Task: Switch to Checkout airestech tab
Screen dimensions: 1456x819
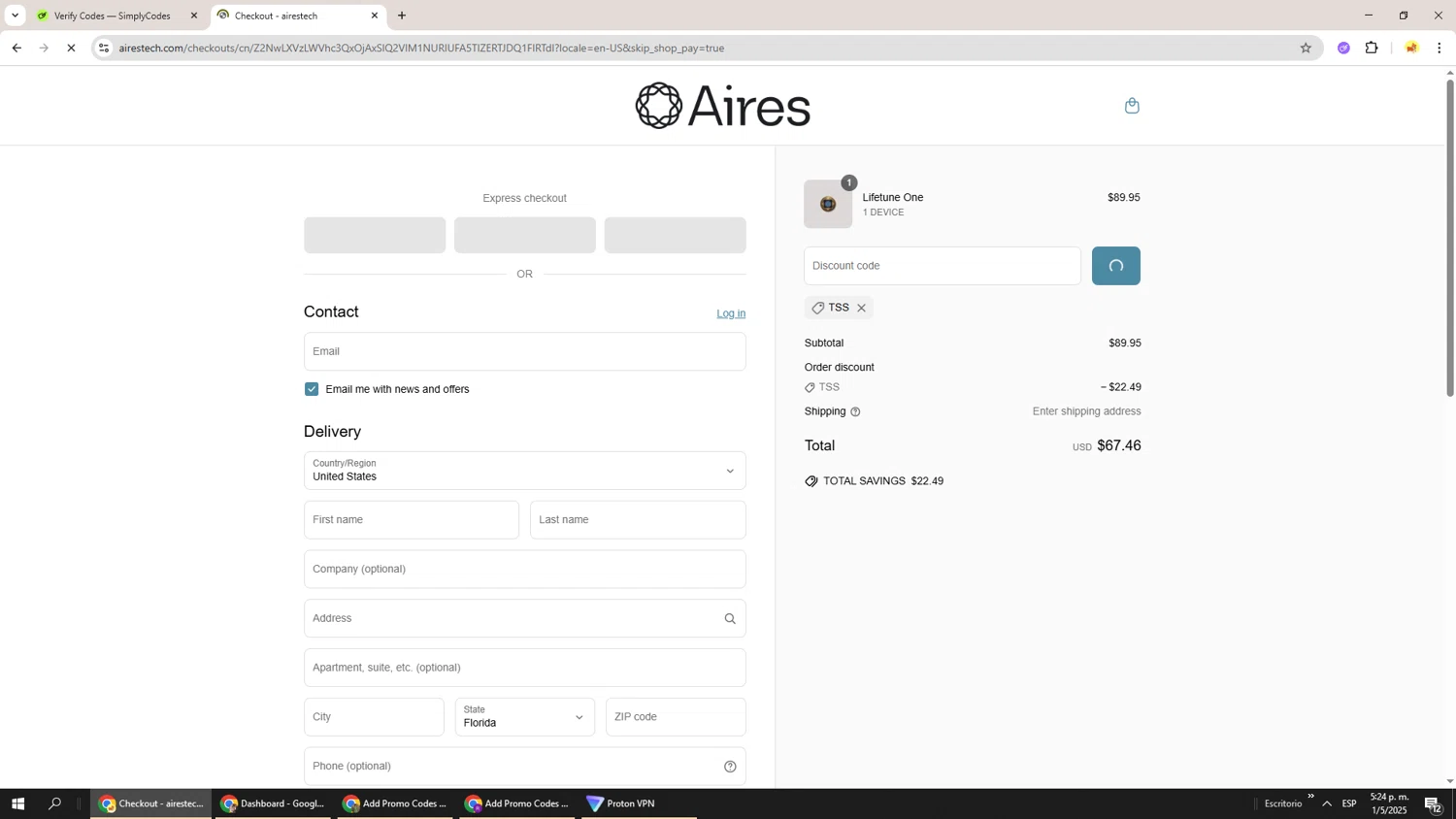Action: tap(298, 16)
